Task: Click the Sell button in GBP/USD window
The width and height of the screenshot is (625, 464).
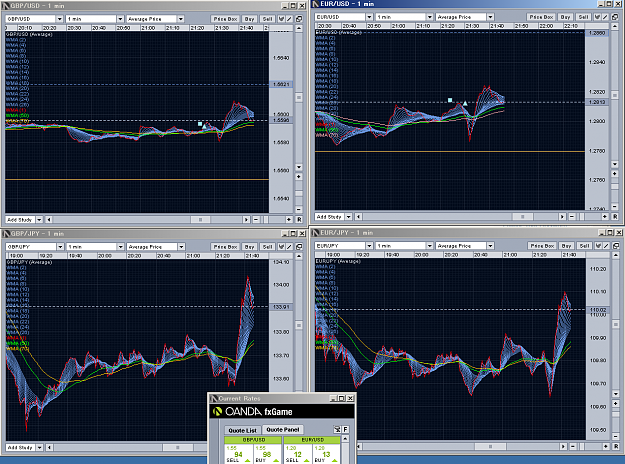Action: (x=267, y=19)
